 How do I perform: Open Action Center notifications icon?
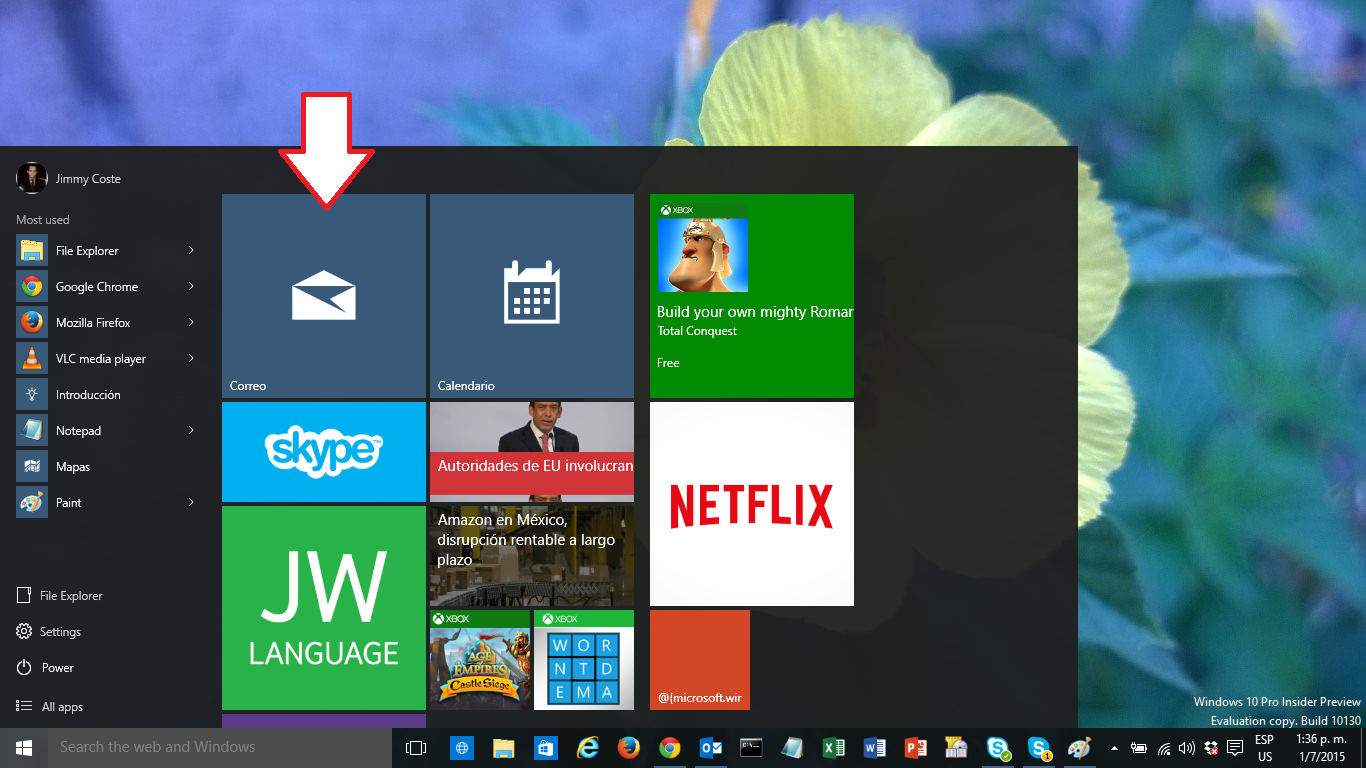1235,748
